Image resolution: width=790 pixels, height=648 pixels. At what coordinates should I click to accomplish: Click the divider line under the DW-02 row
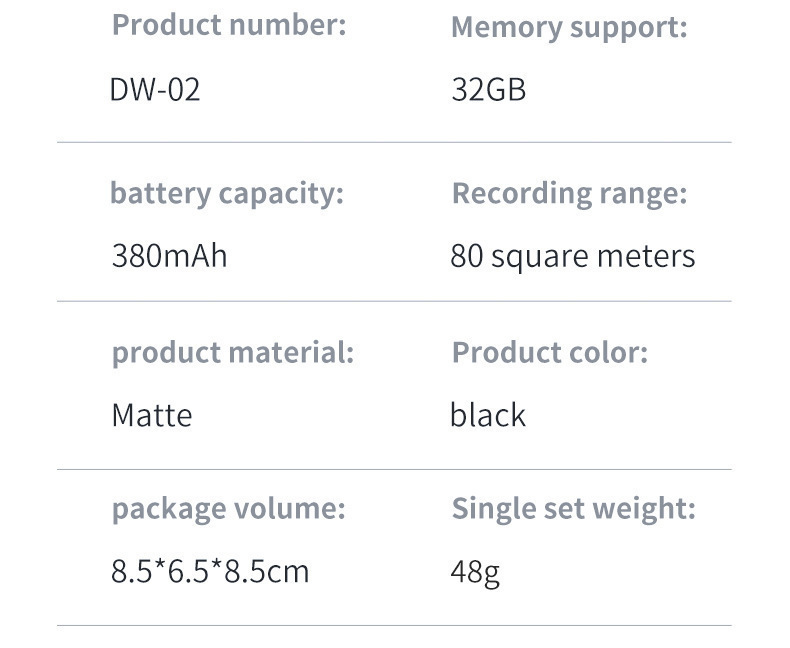(394, 142)
